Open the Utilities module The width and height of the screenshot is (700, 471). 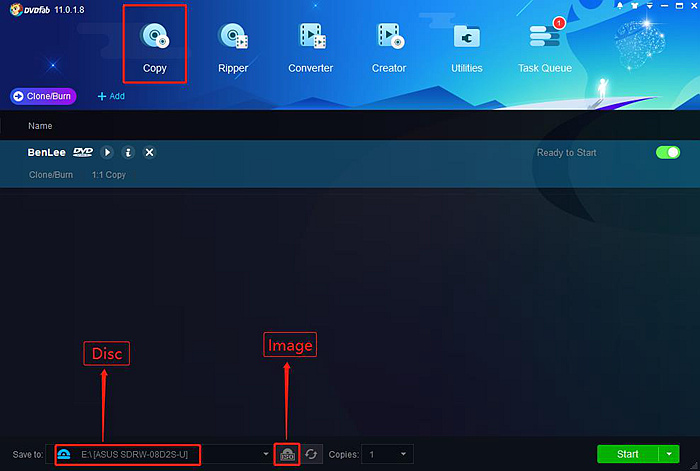click(467, 48)
